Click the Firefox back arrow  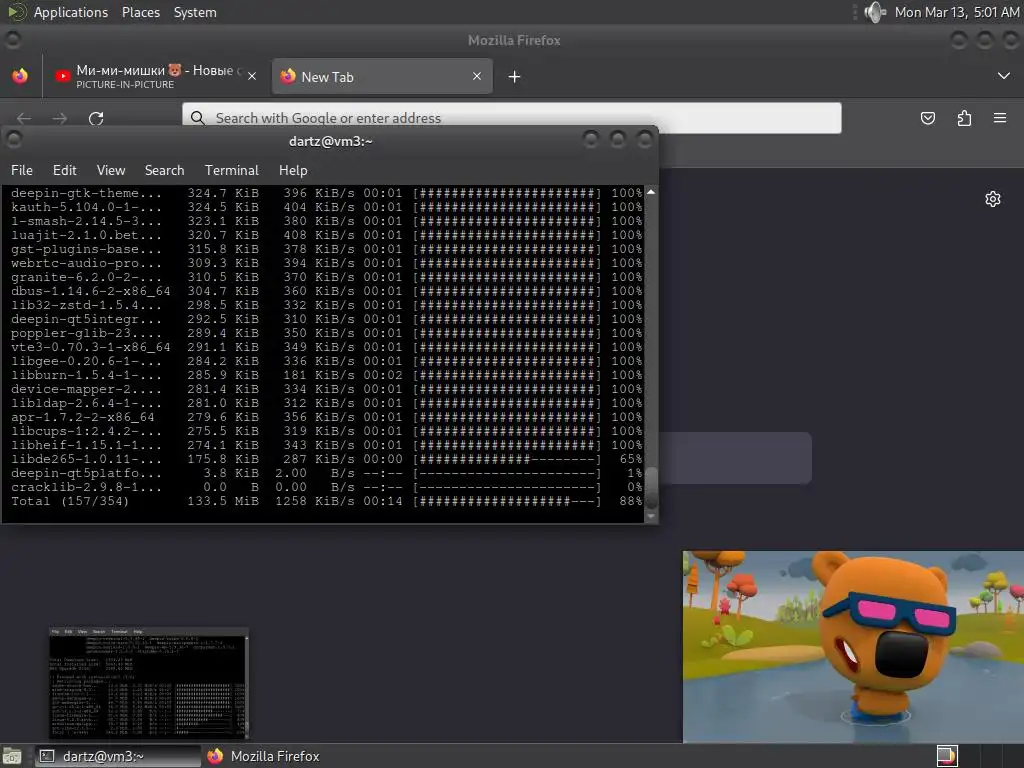(24, 118)
